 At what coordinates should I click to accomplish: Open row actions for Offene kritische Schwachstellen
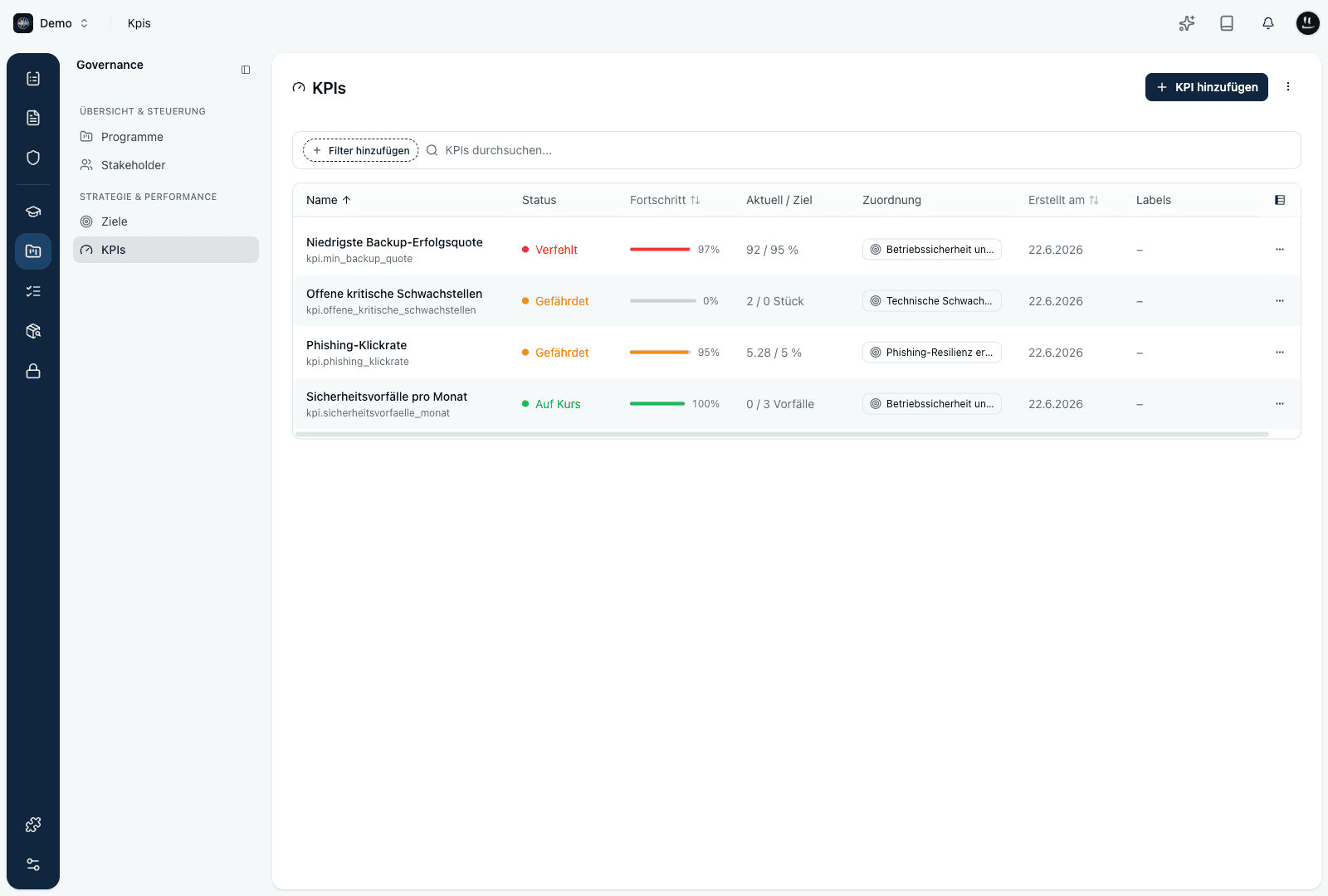tap(1280, 301)
